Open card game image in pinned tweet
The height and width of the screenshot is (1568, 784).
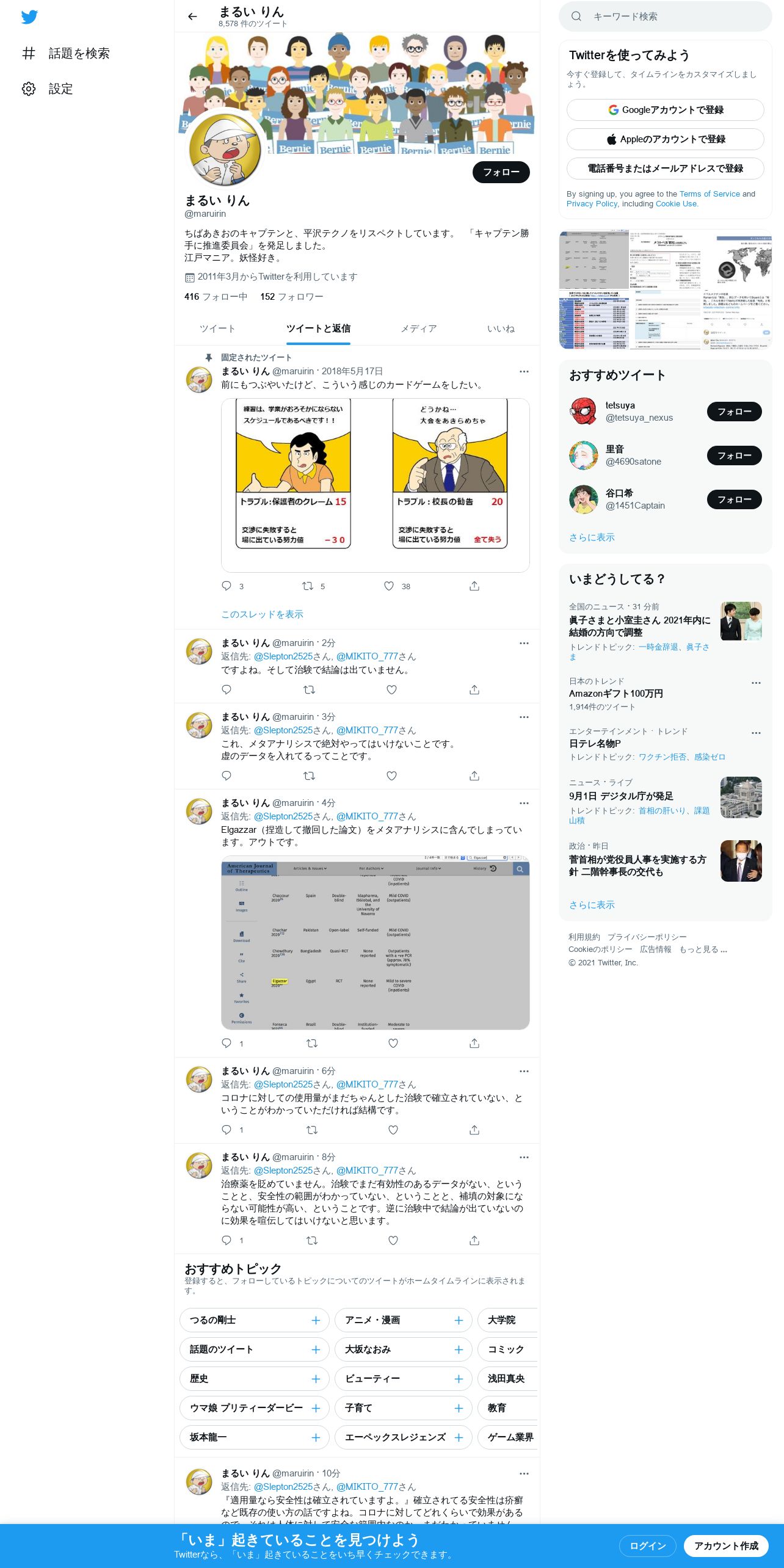pyautogui.click(x=375, y=485)
